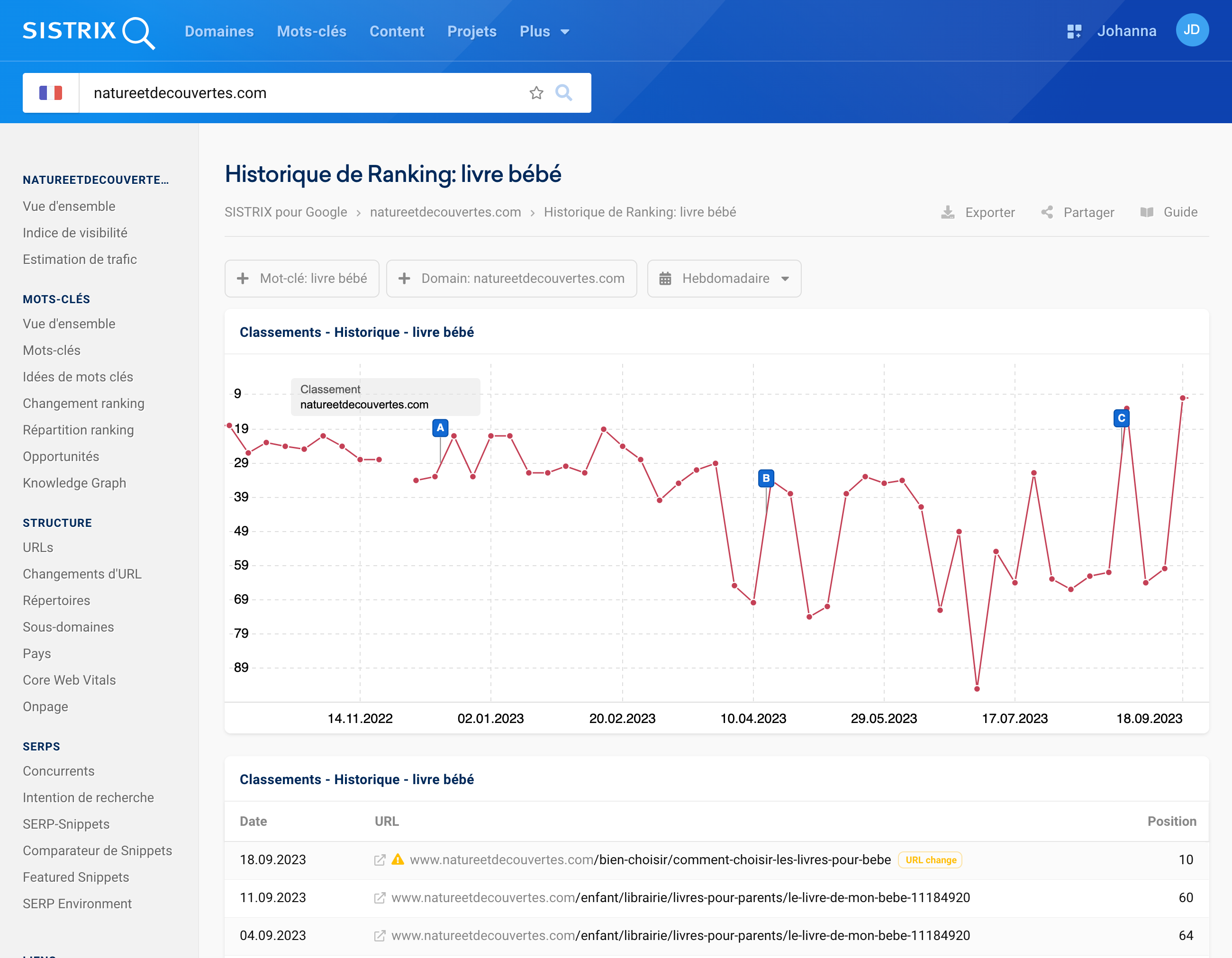Screen dimensions: 1232x958
Task: Open Core Web Vitals in sidebar
Action: click(x=69, y=680)
